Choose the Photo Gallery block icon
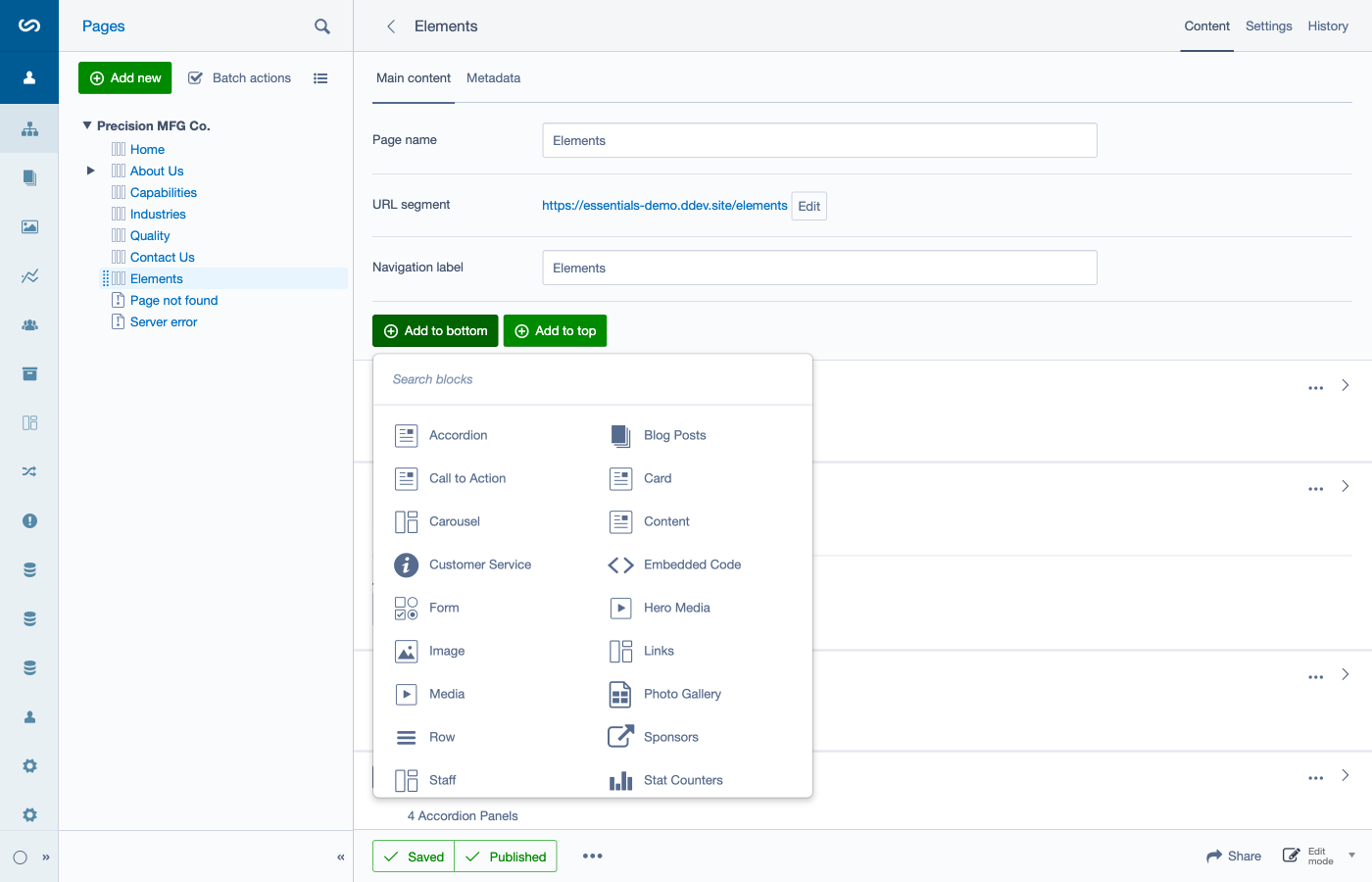This screenshot has height=882, width=1372. (x=620, y=694)
